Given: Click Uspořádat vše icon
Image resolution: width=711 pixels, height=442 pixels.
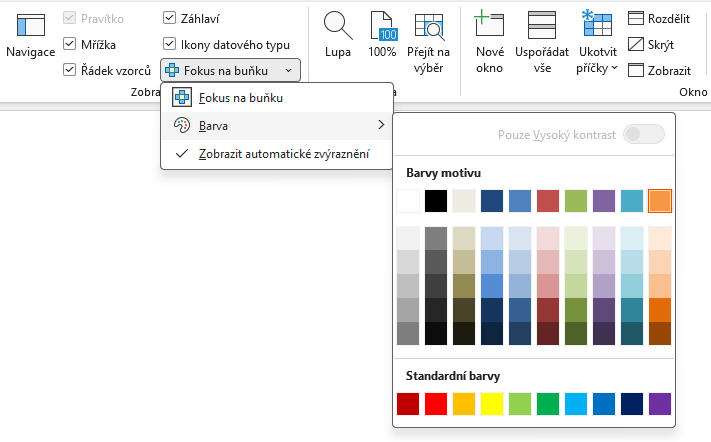Looking at the screenshot, I should (x=542, y=26).
